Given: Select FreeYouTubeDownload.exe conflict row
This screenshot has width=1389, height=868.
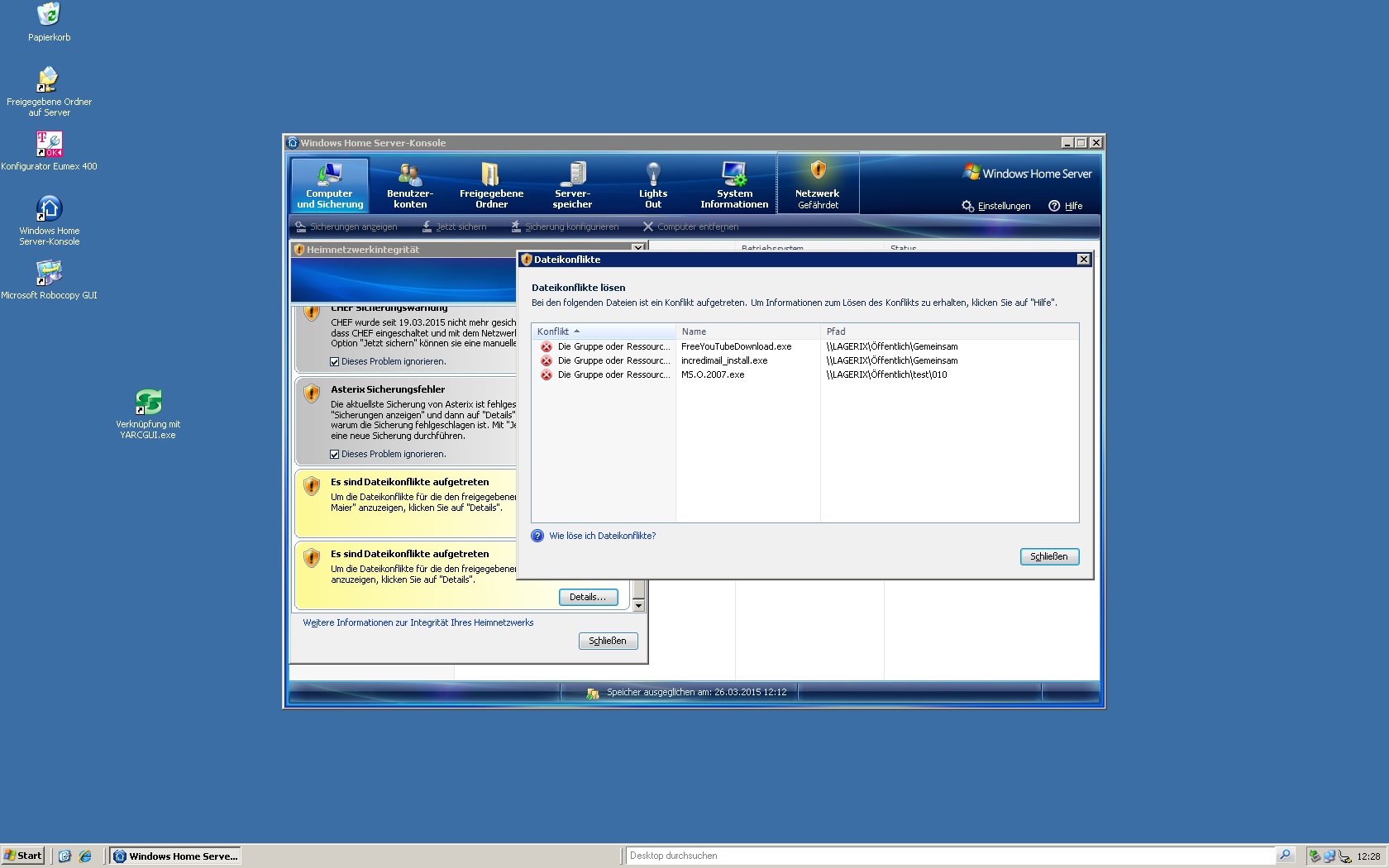Looking at the screenshot, I should [x=805, y=346].
